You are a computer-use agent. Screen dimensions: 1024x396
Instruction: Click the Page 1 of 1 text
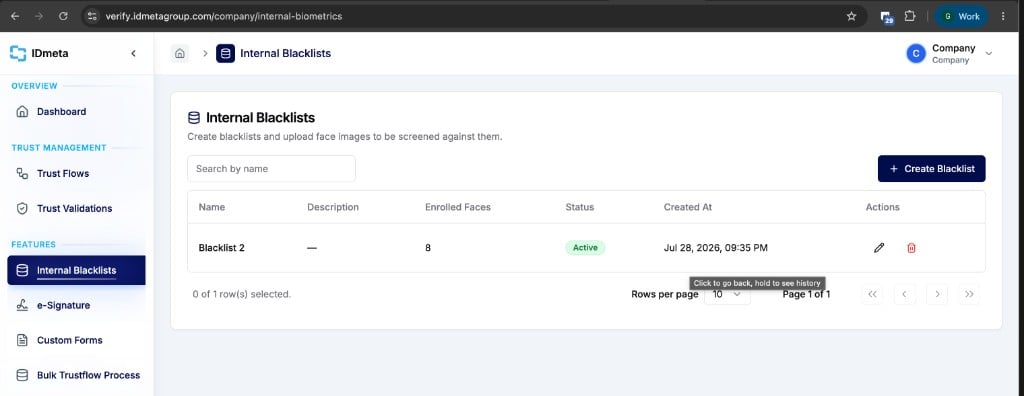coord(807,295)
